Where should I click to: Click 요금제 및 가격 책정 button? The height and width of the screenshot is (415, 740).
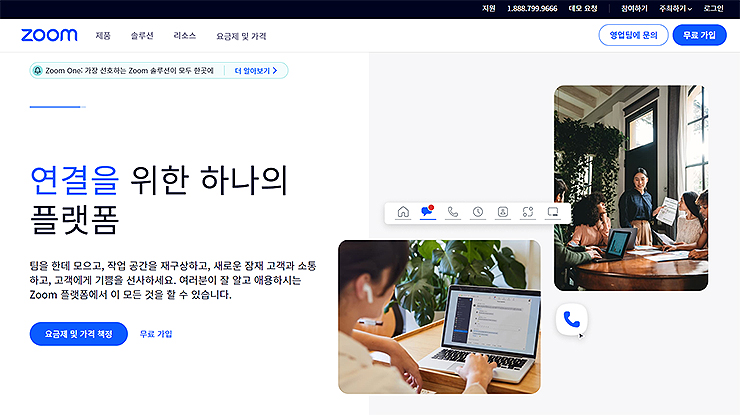79,334
